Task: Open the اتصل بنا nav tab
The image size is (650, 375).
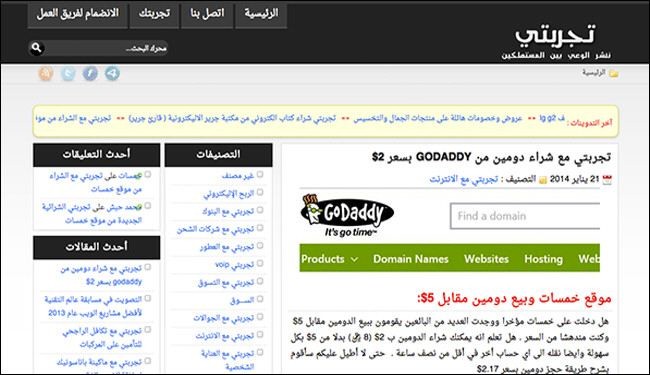Action: pos(207,15)
